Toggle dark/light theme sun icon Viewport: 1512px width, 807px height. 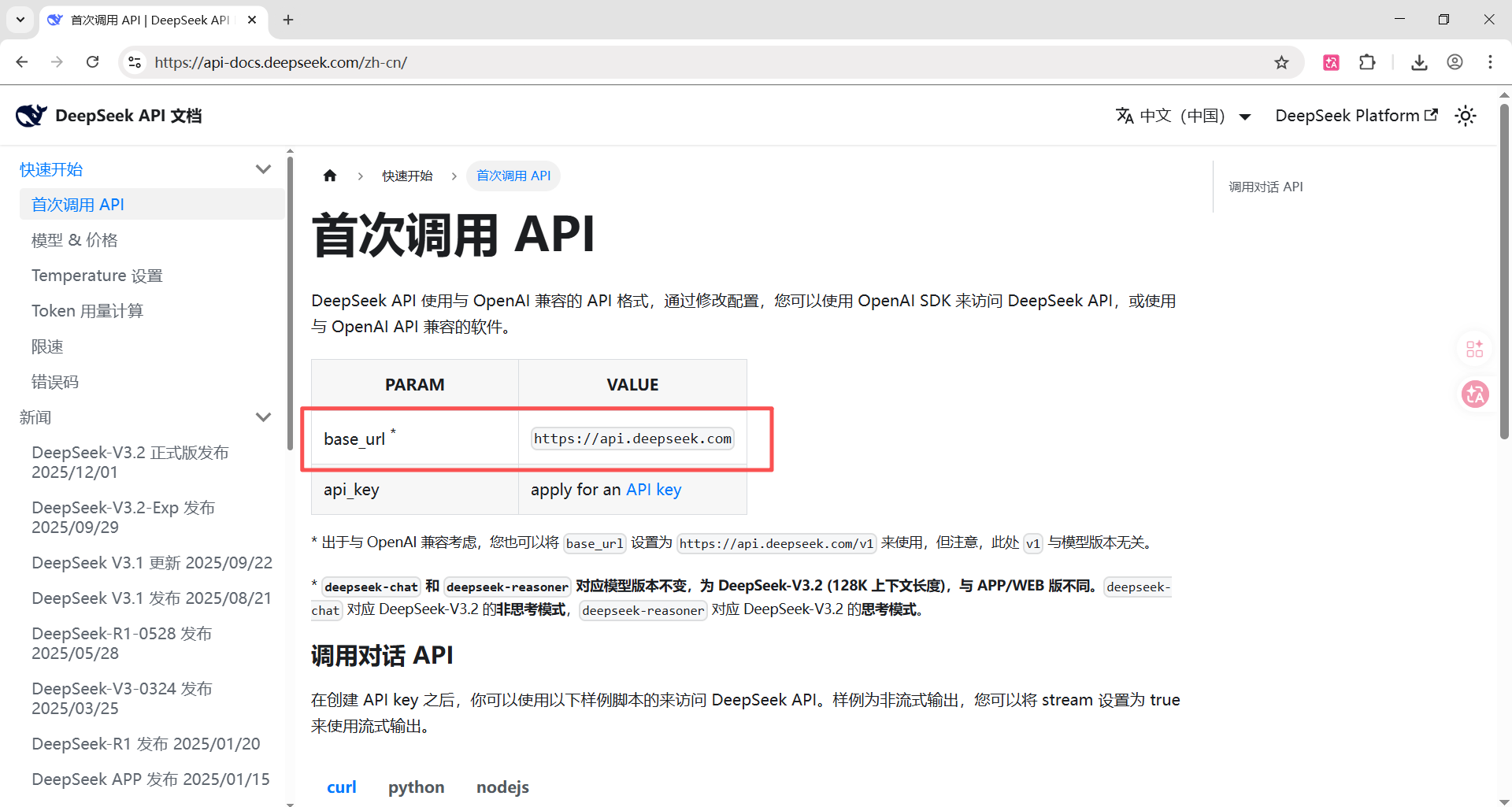[x=1465, y=117]
